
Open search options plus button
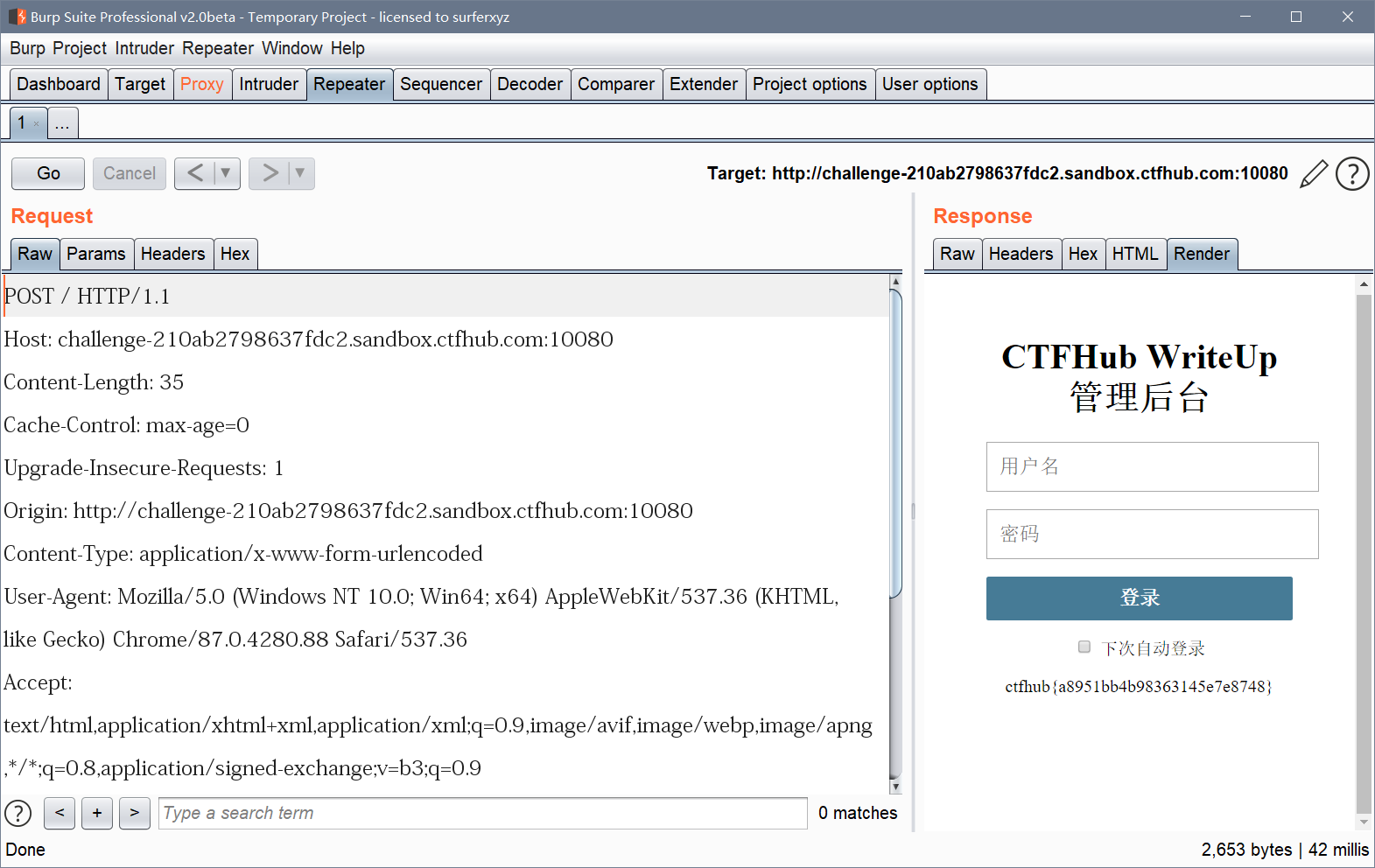coord(97,813)
